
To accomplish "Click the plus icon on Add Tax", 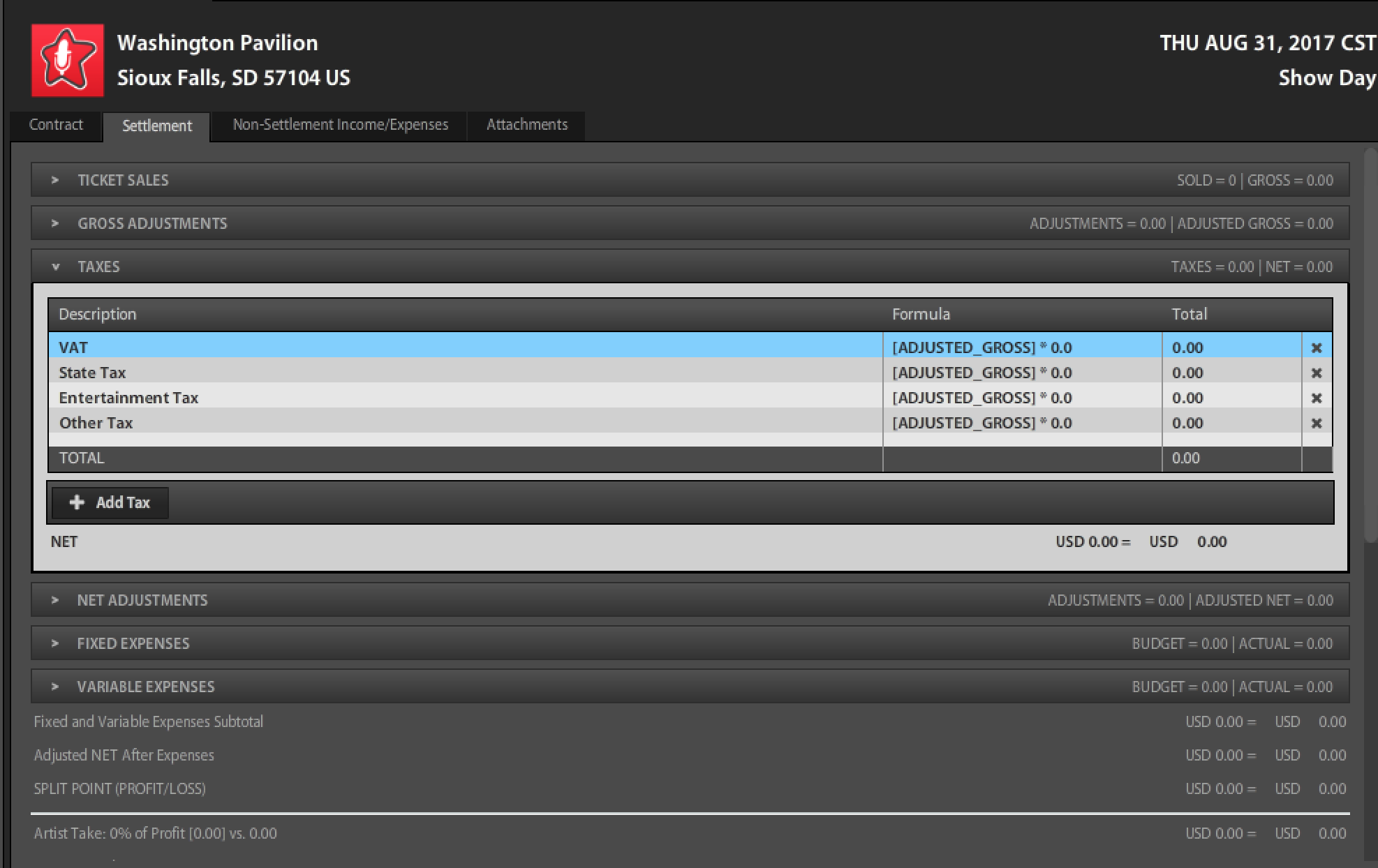I will pos(77,502).
